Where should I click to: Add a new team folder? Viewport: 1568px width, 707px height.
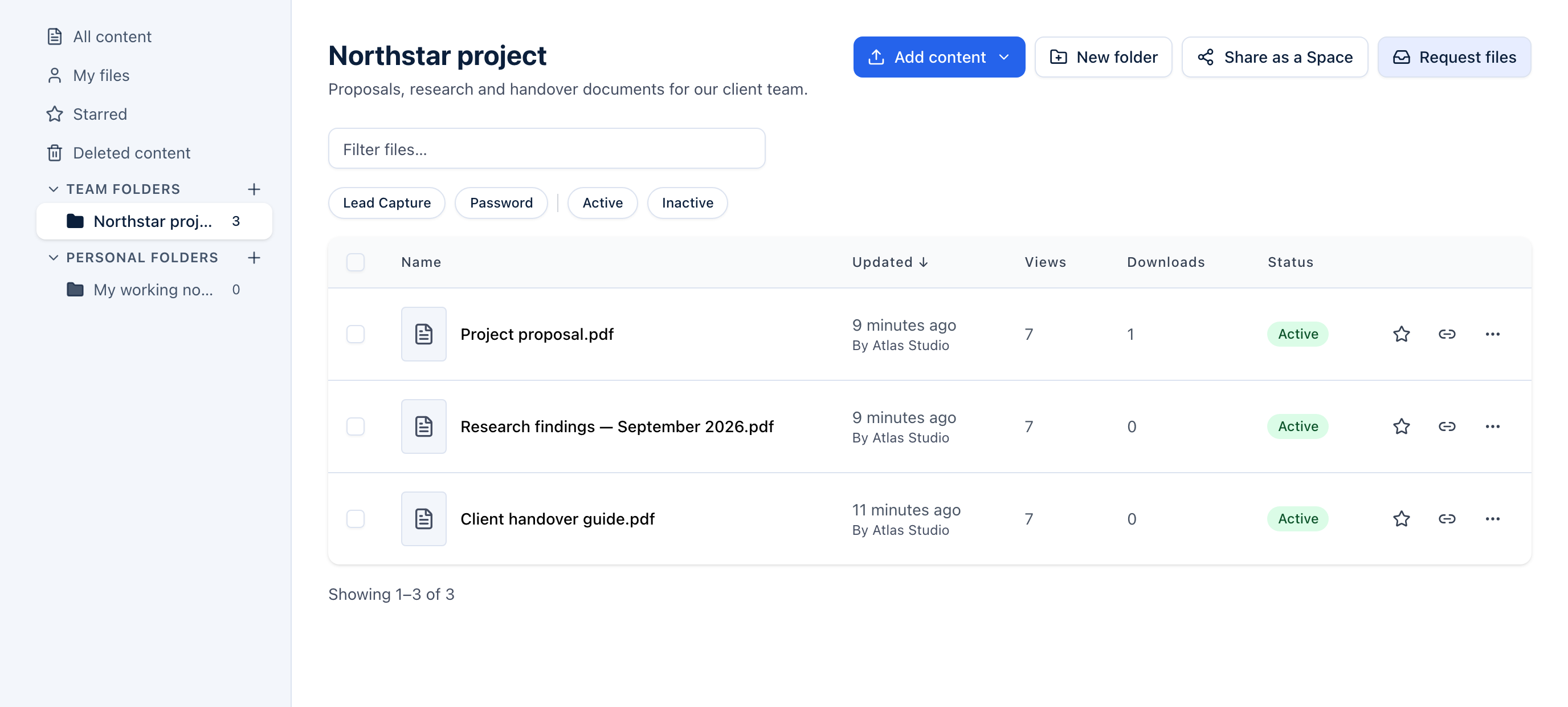(x=254, y=189)
